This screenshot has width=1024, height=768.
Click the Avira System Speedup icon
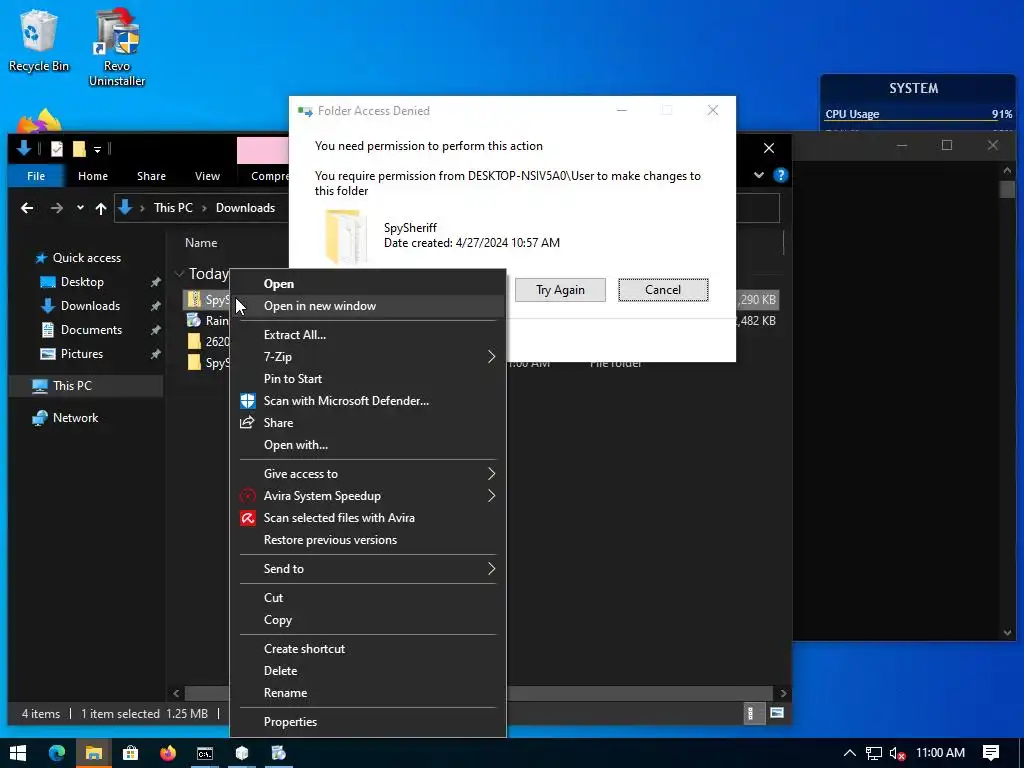[x=248, y=496]
